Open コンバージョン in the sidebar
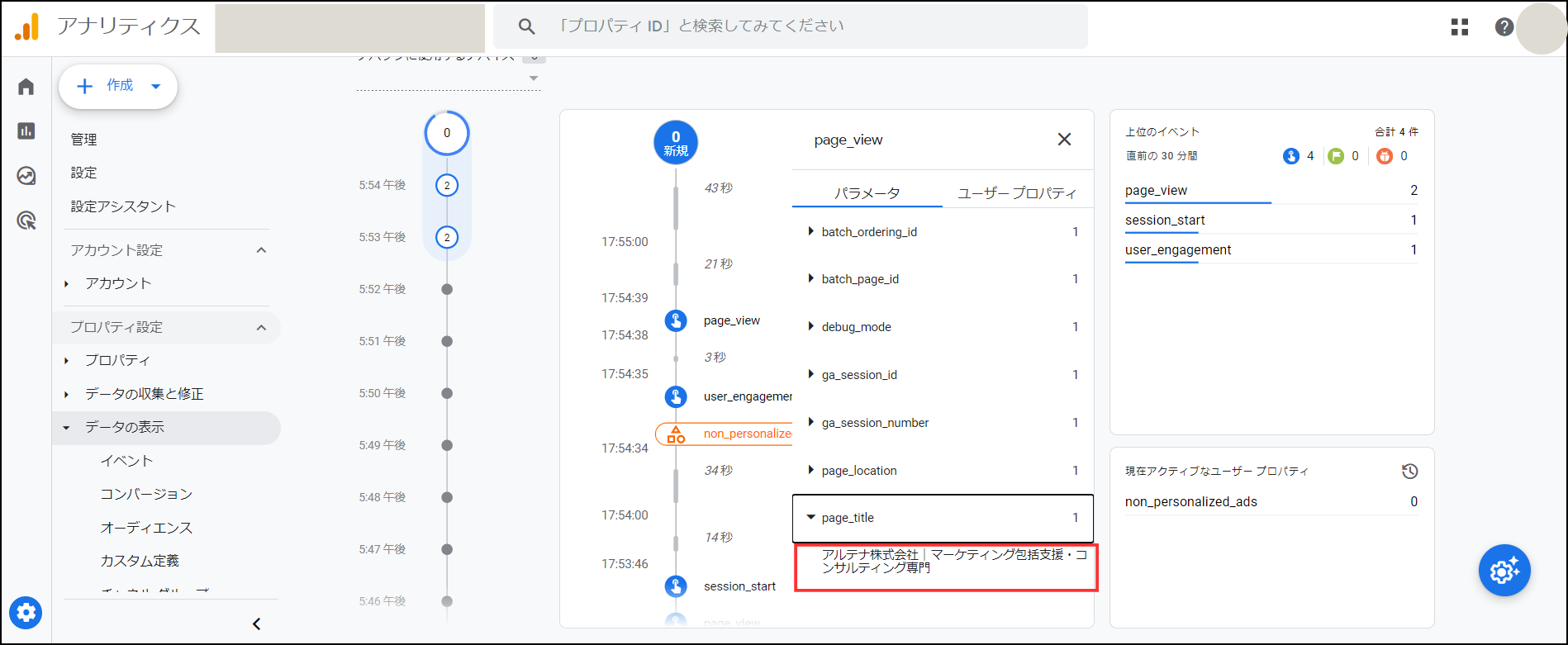Image resolution: width=1568 pixels, height=645 pixels. 146,494
